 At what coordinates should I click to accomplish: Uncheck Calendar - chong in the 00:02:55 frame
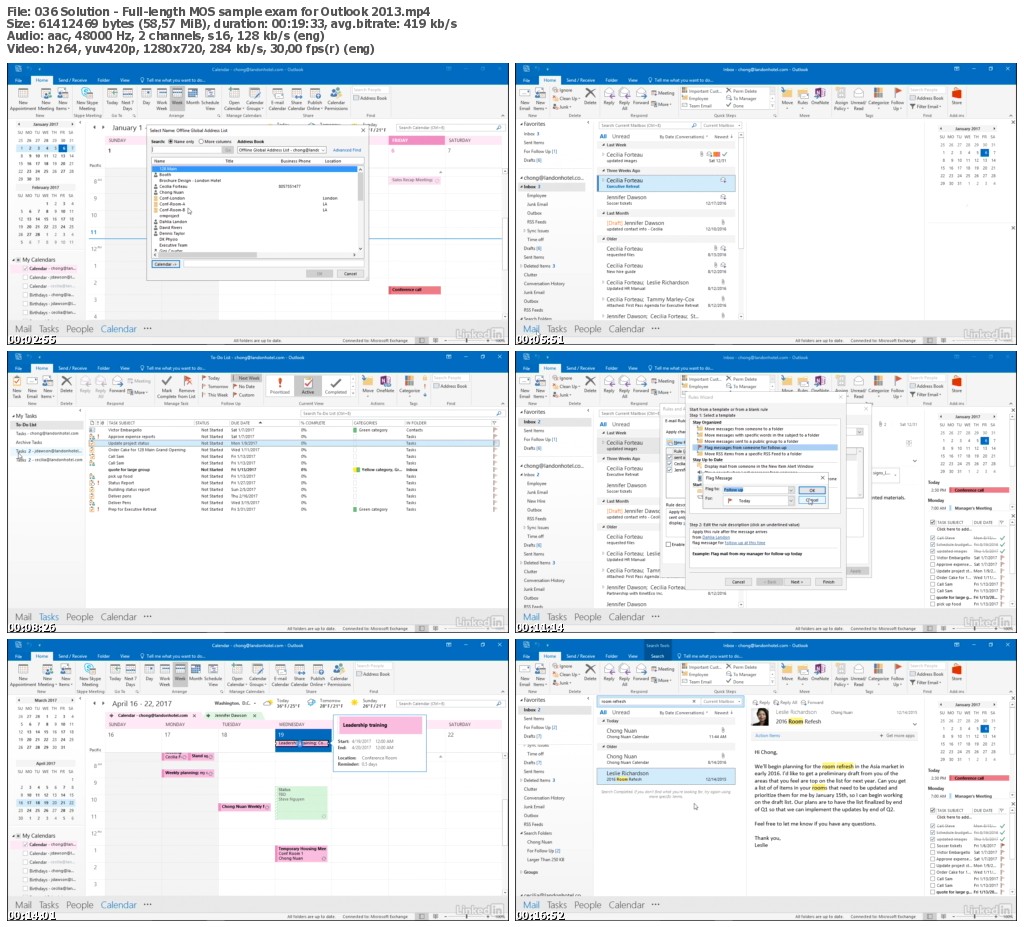(25, 268)
